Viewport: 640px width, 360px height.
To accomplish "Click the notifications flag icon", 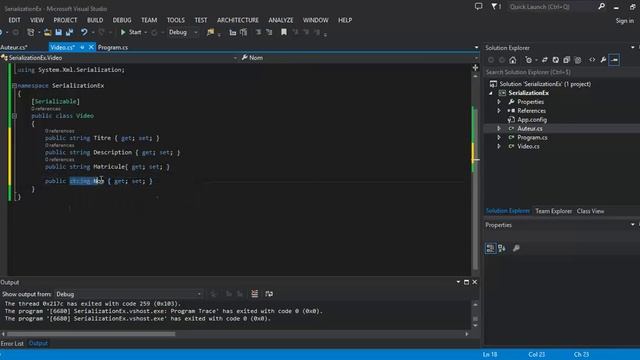I will (495, 7).
